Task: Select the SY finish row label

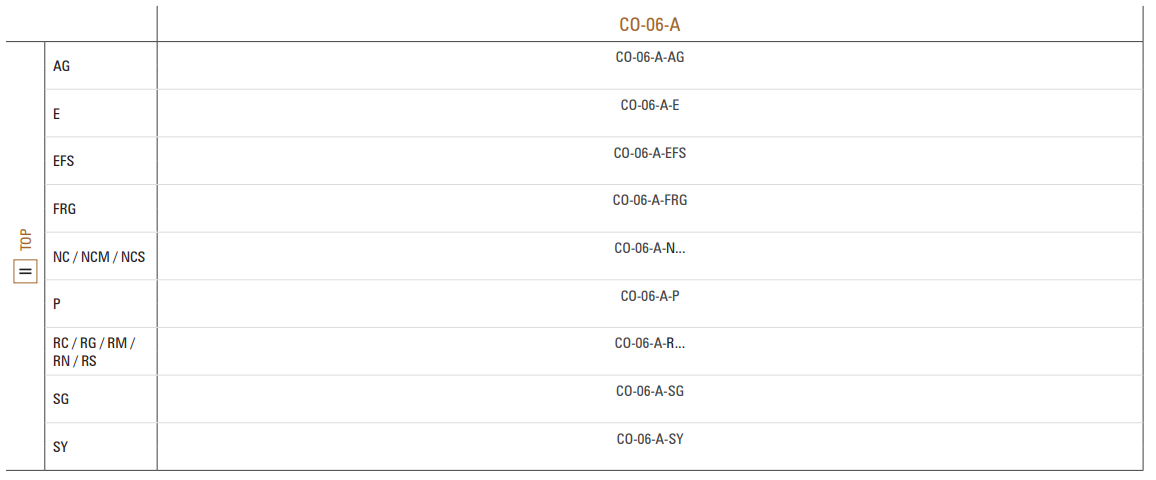Action: (x=60, y=448)
